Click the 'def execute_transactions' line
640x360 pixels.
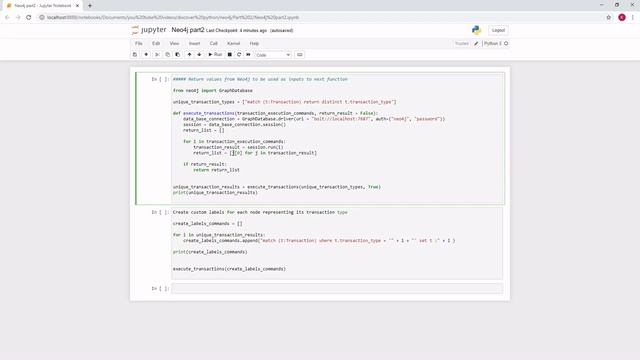click(x=275, y=113)
